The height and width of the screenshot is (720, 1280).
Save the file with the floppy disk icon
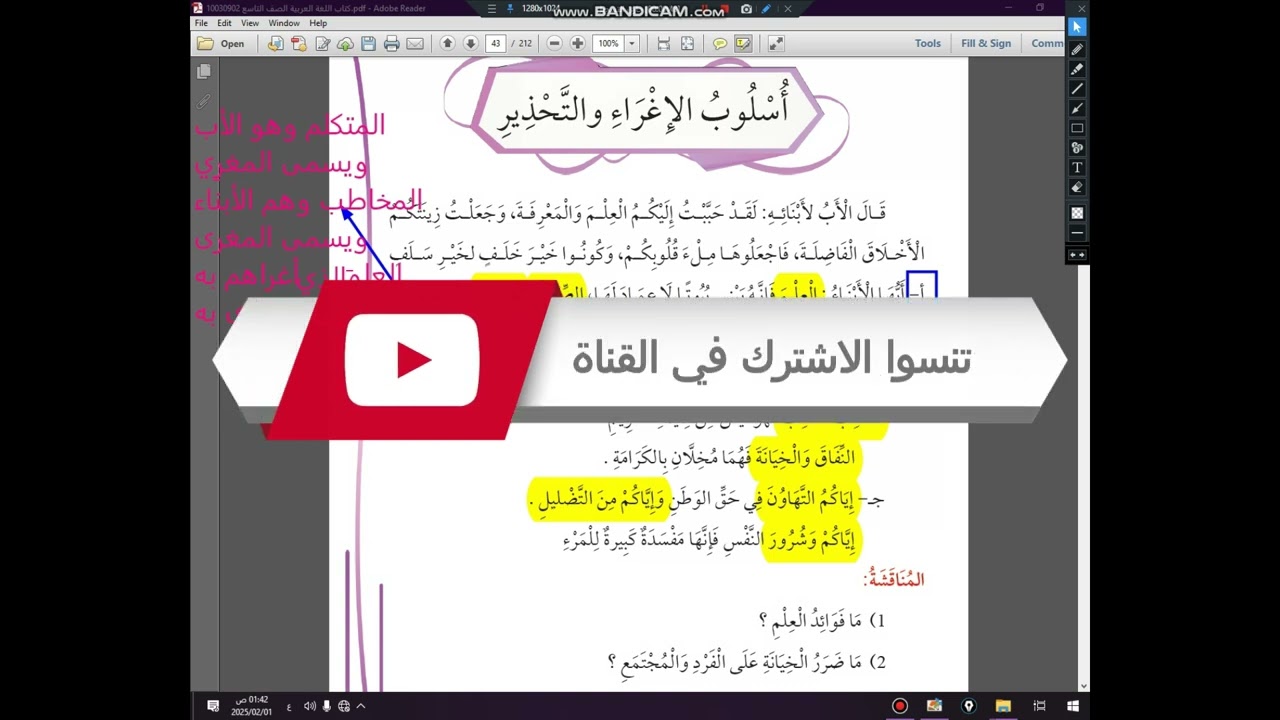point(368,43)
